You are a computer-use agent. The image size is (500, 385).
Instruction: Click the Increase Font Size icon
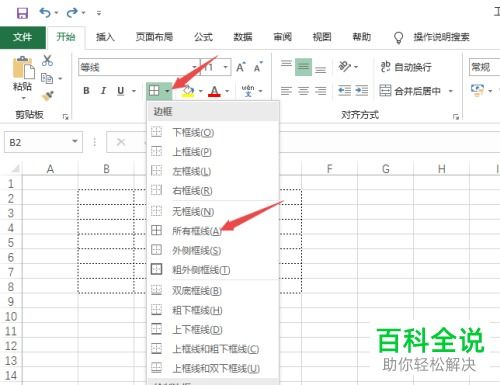(241, 67)
